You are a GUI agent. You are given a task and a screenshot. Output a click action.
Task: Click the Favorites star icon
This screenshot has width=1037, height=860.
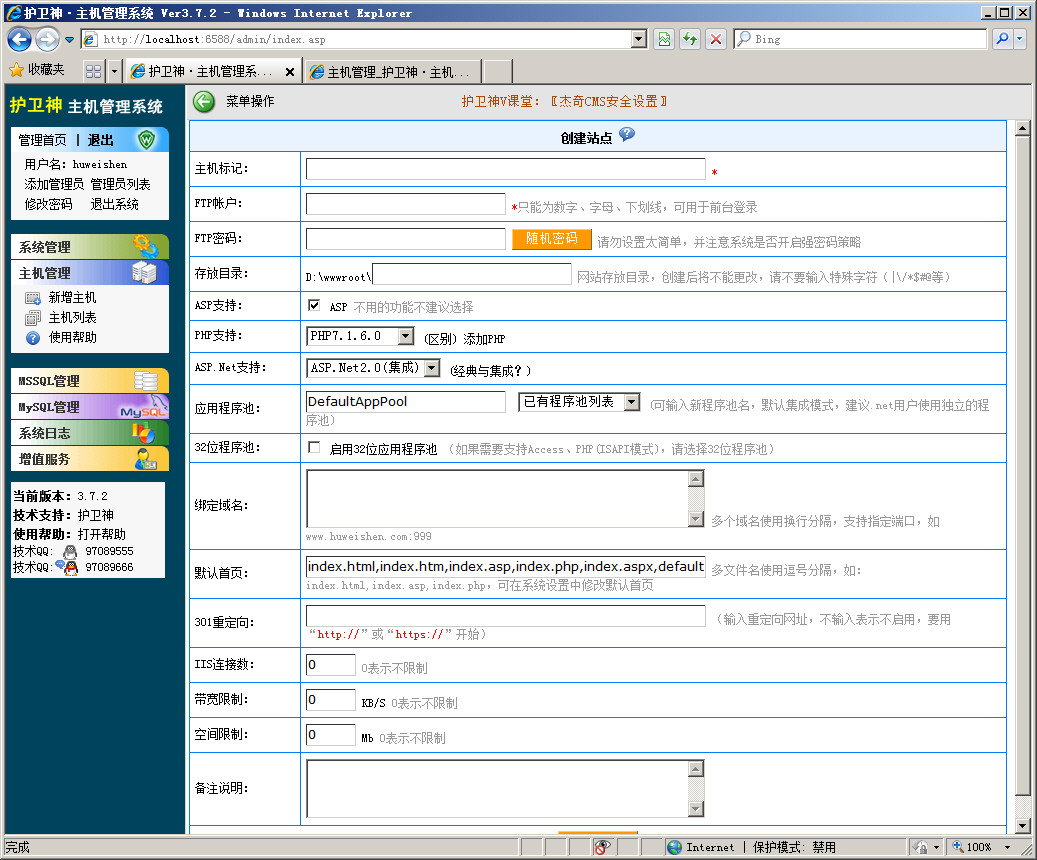17,69
